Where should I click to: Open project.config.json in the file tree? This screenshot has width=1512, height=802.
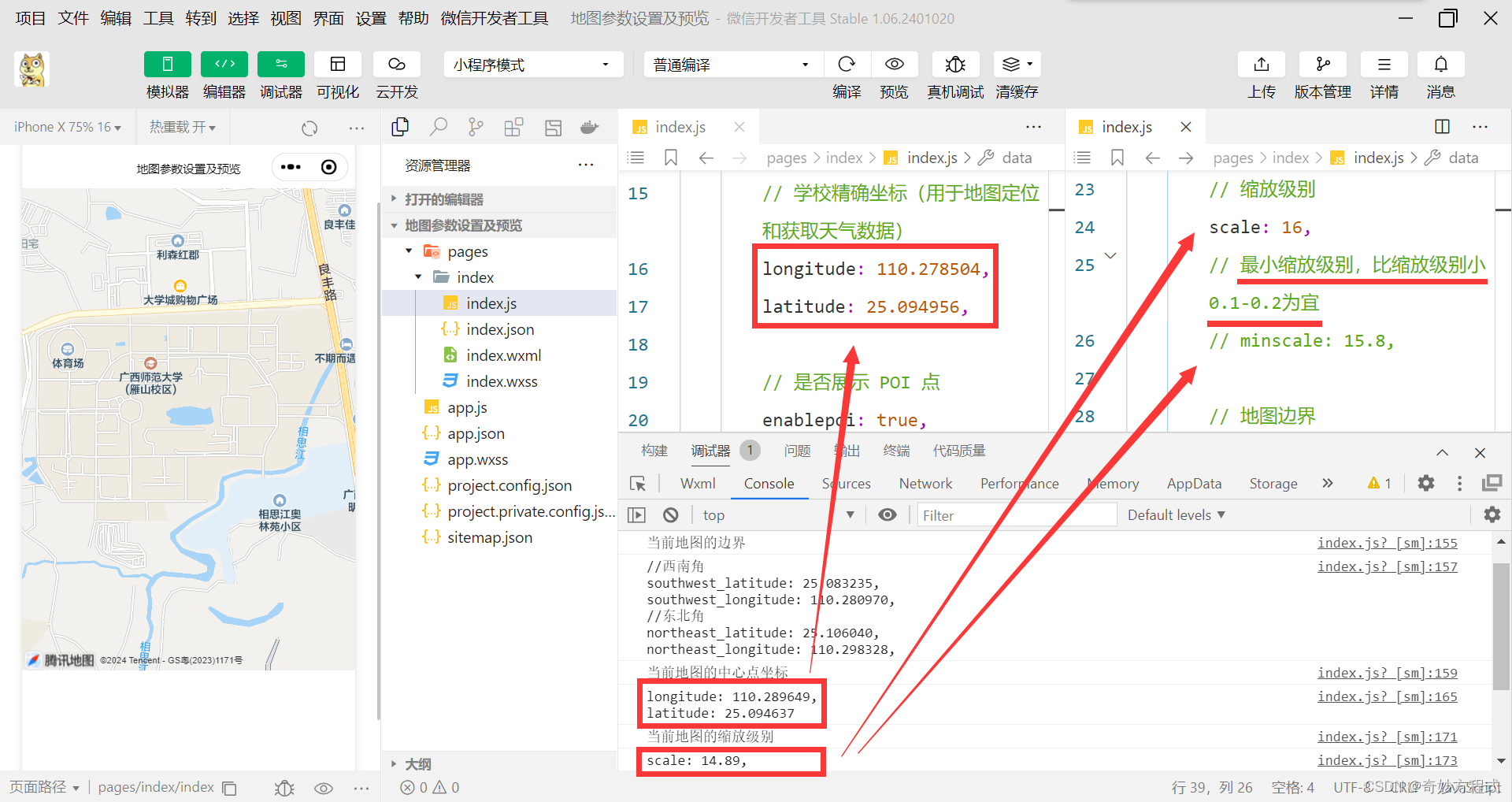tap(510, 485)
